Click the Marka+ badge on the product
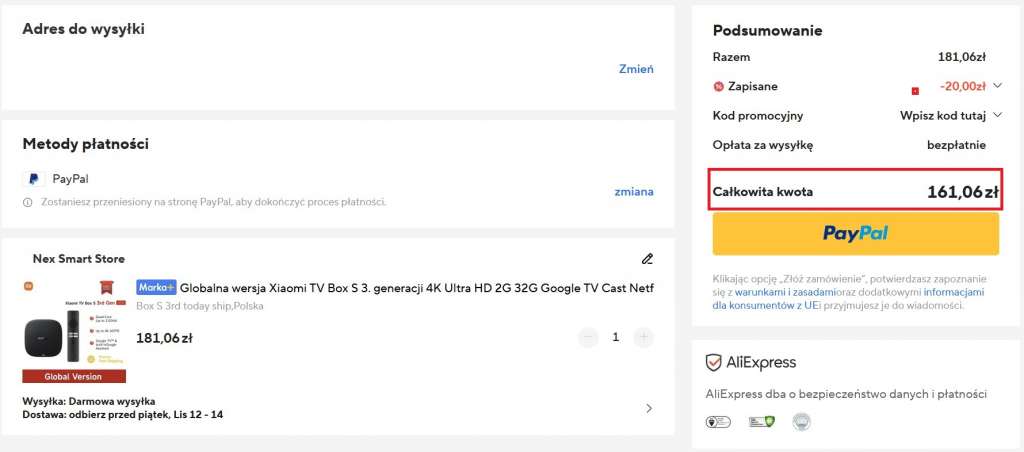The height and width of the screenshot is (452, 1024). 156,287
